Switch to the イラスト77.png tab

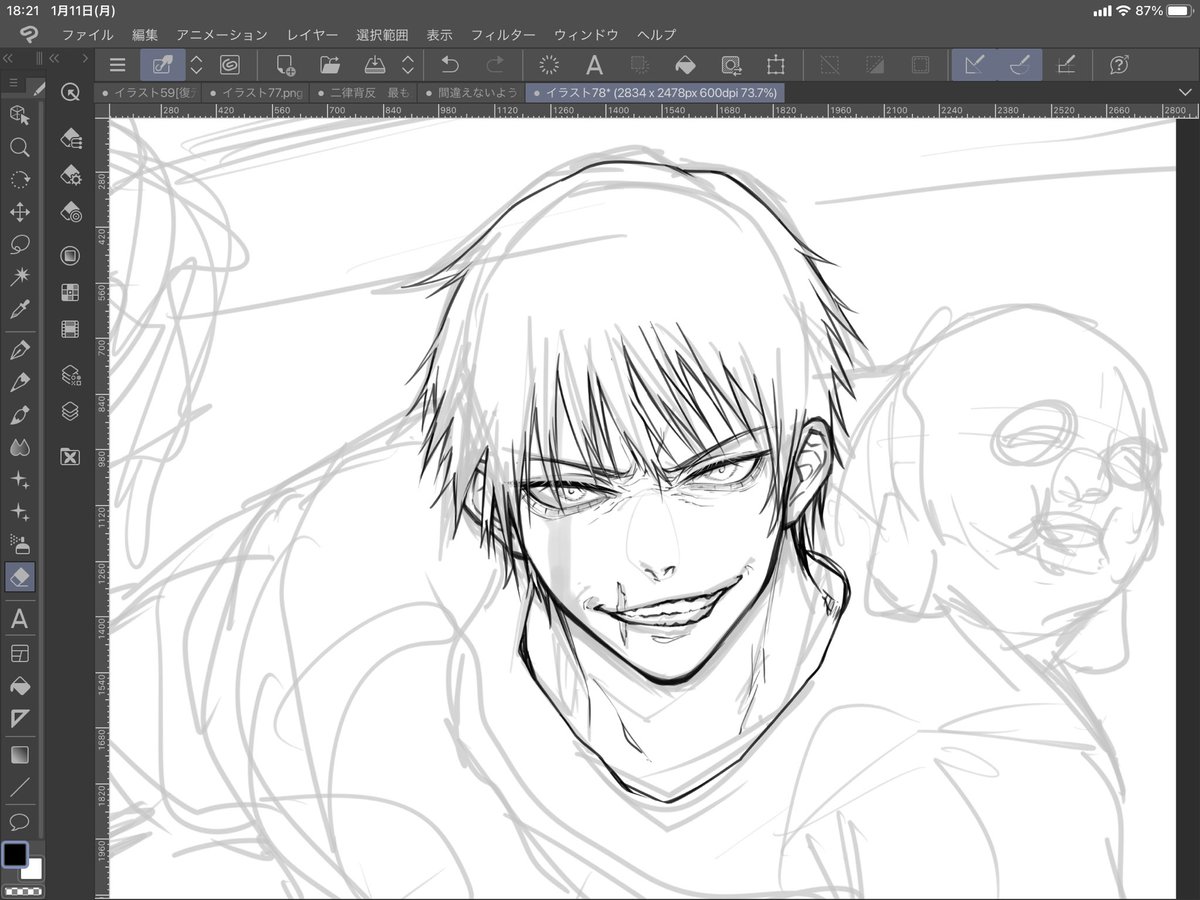tap(257, 92)
